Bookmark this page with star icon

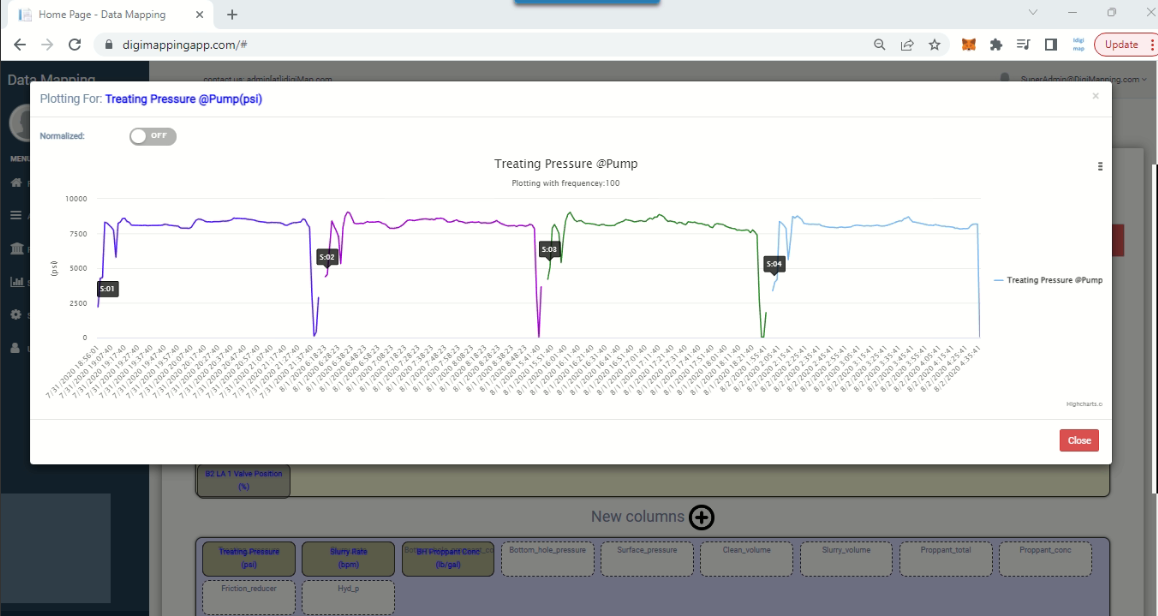pos(934,45)
